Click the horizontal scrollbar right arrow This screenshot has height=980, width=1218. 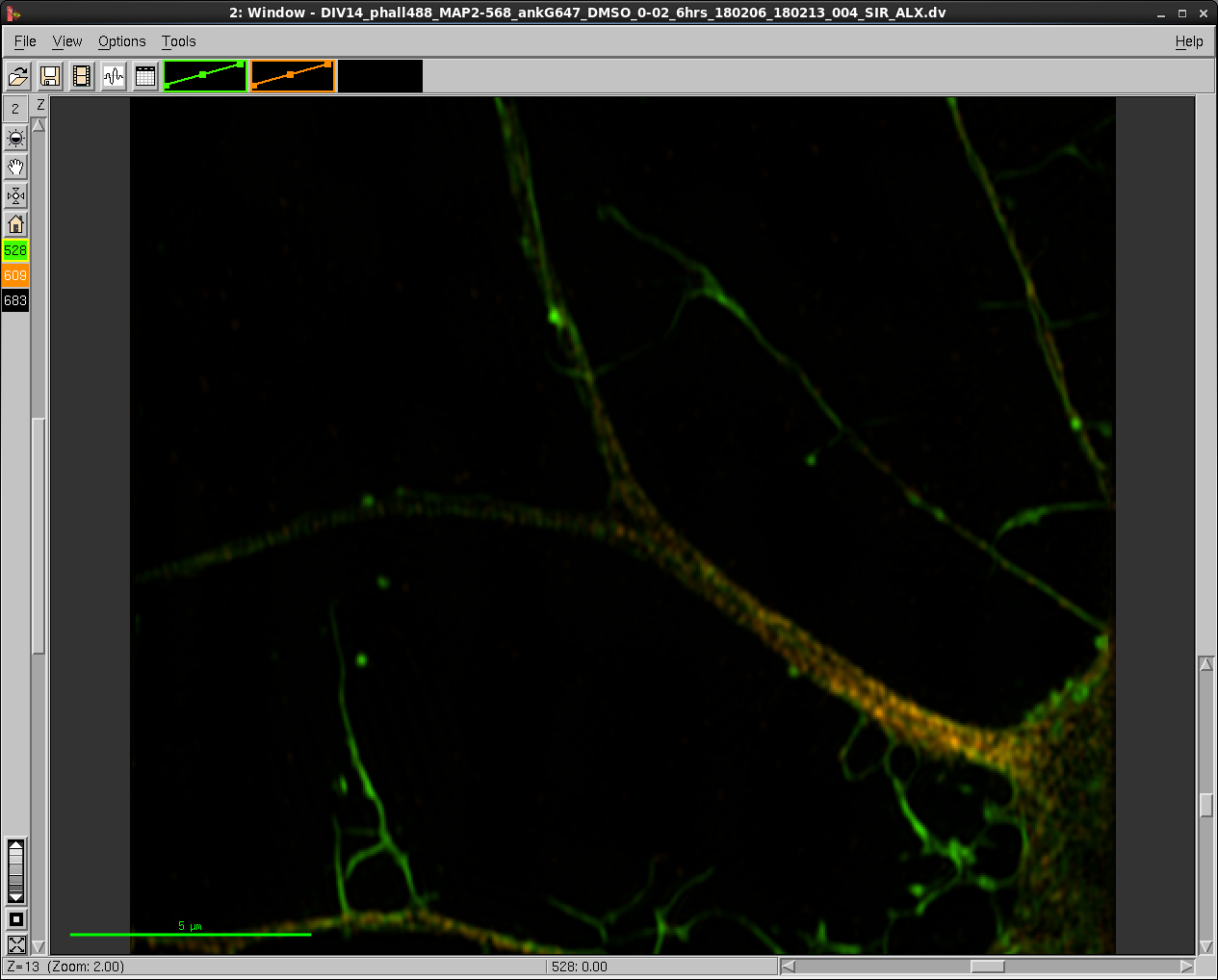pyautogui.click(x=1186, y=967)
